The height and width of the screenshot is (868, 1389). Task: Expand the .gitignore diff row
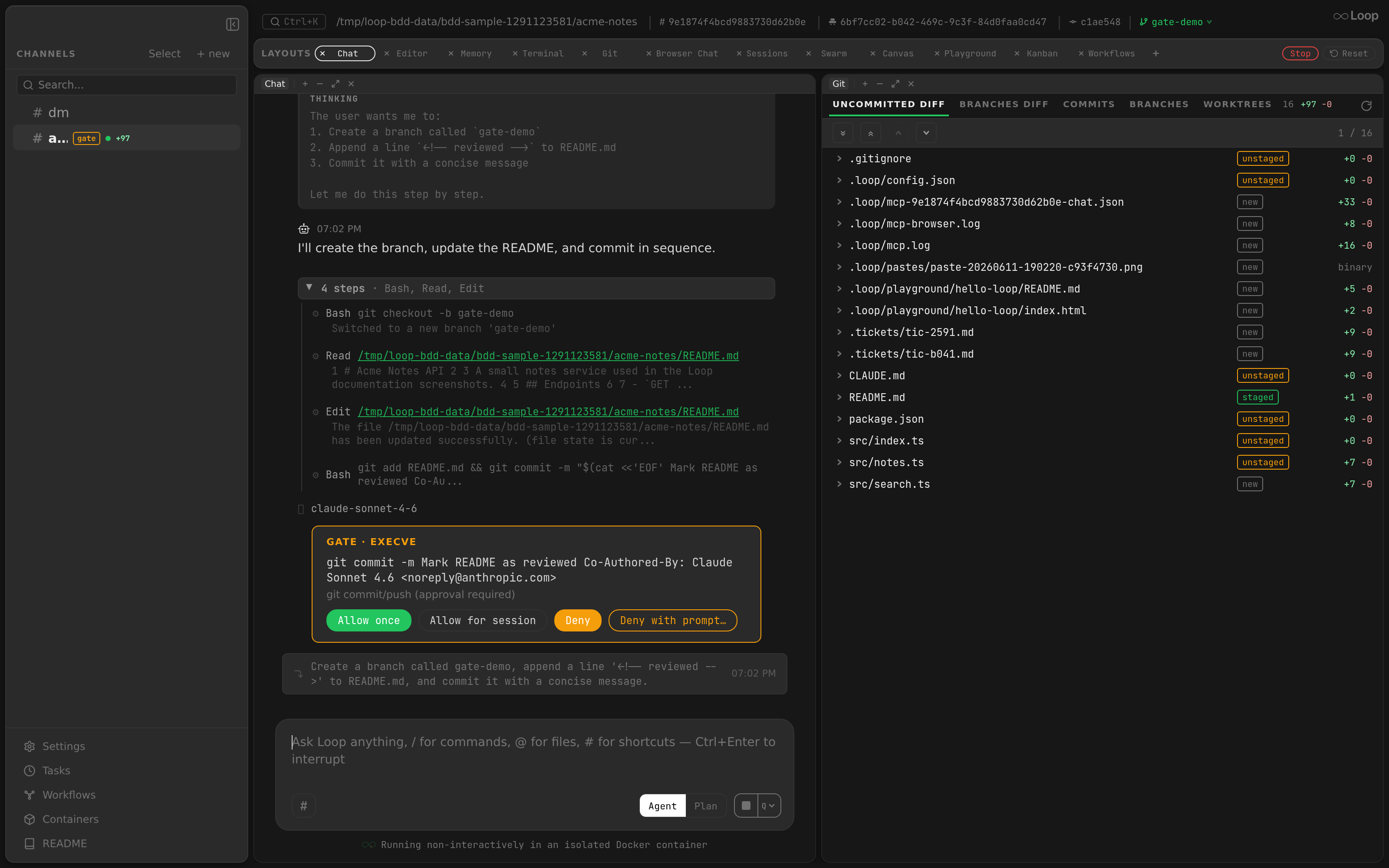pos(1103,158)
